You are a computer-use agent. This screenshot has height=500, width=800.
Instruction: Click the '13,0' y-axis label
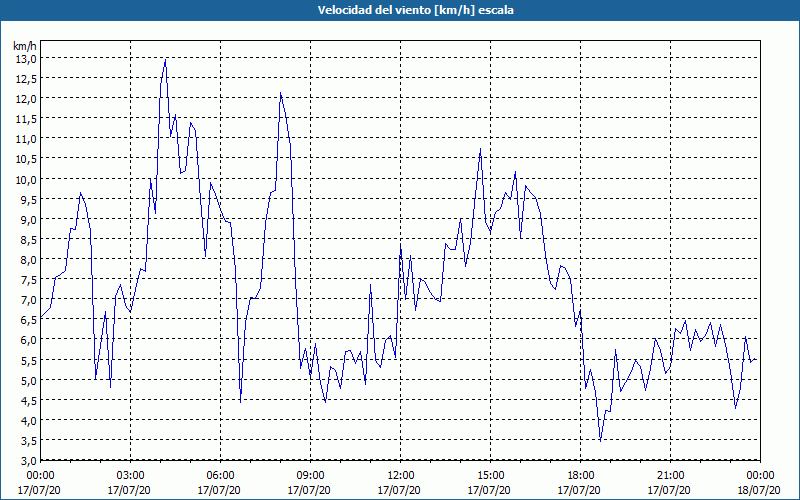click(26, 59)
